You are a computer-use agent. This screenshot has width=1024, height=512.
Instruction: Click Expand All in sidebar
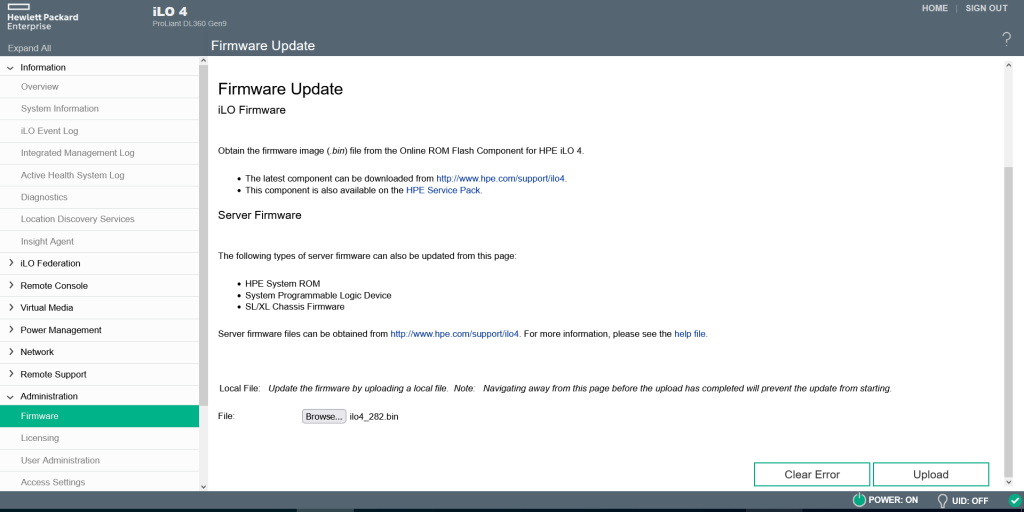tap(29, 48)
